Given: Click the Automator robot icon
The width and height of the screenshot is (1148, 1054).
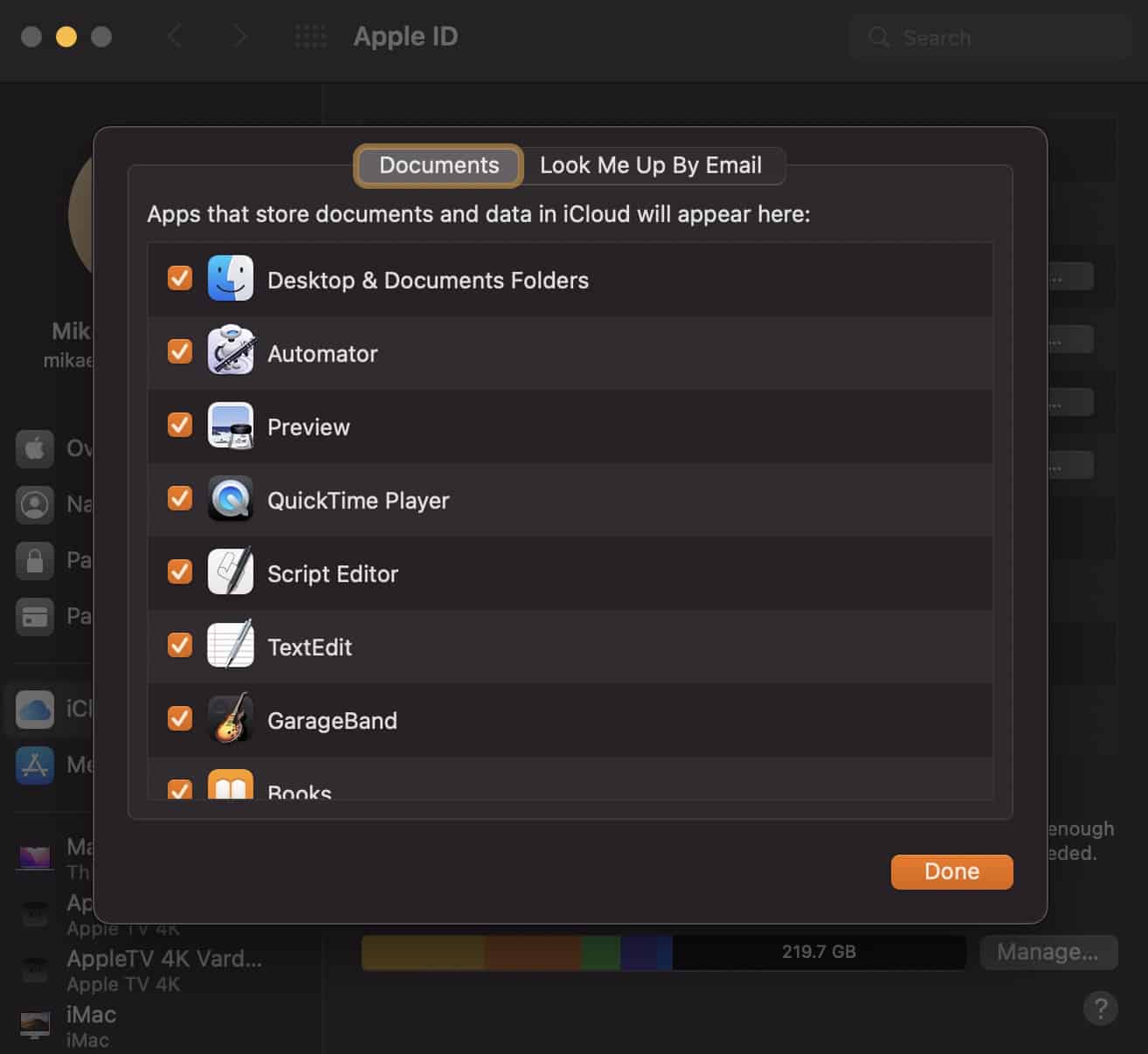Looking at the screenshot, I should pyautogui.click(x=231, y=351).
